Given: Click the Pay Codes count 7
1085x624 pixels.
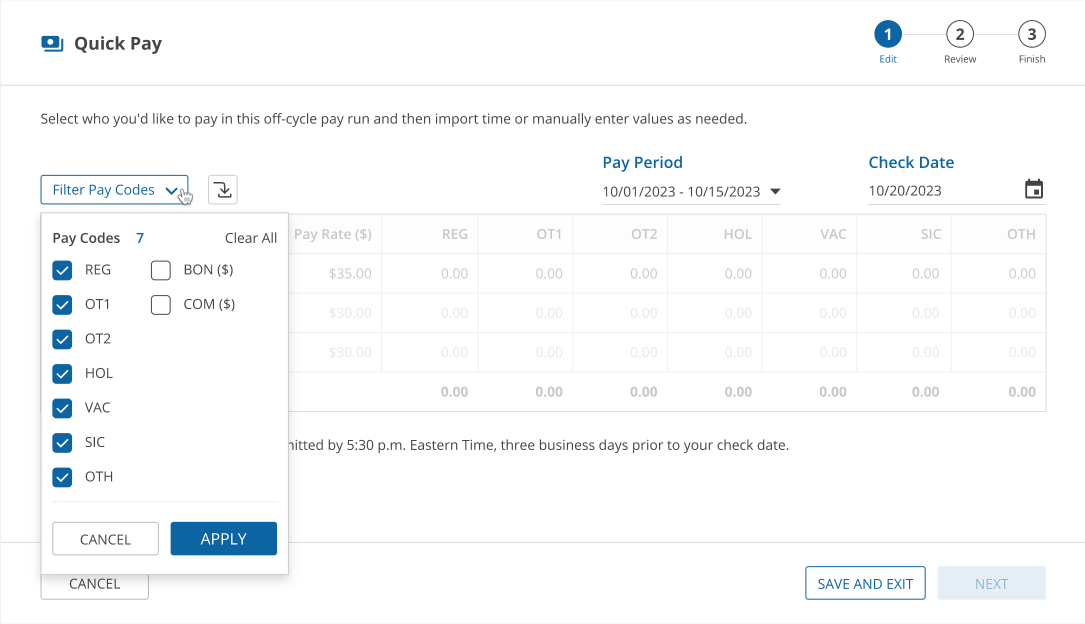Looking at the screenshot, I should tap(140, 238).
